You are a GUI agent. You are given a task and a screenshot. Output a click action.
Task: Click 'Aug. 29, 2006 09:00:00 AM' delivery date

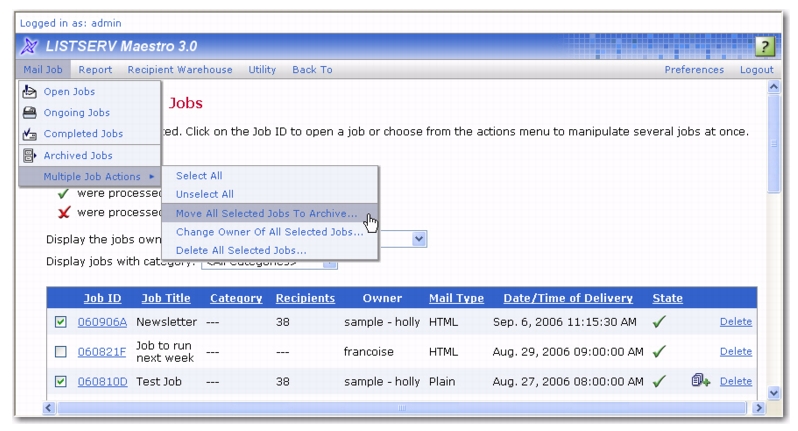(x=568, y=352)
